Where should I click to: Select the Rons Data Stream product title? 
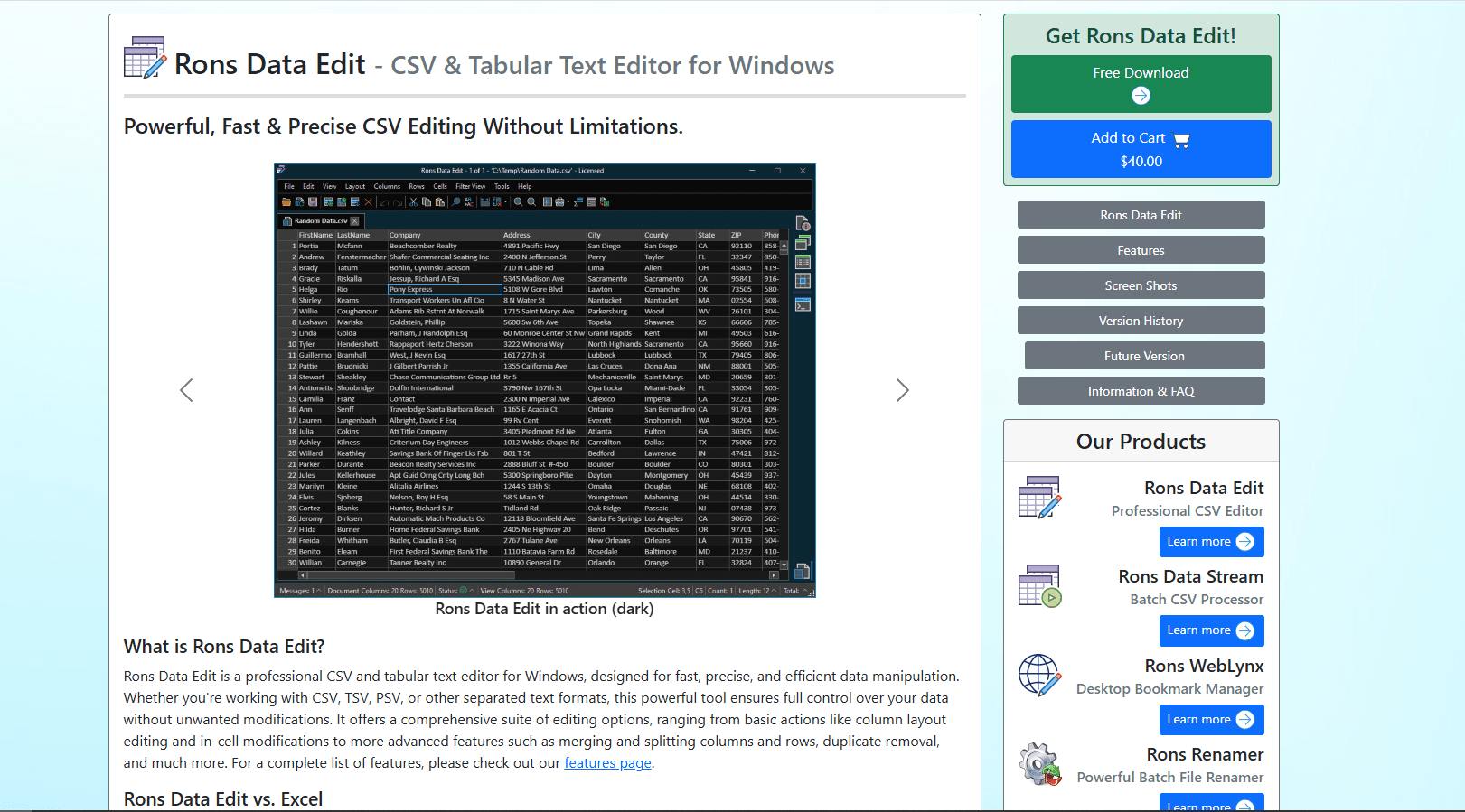(x=1191, y=576)
